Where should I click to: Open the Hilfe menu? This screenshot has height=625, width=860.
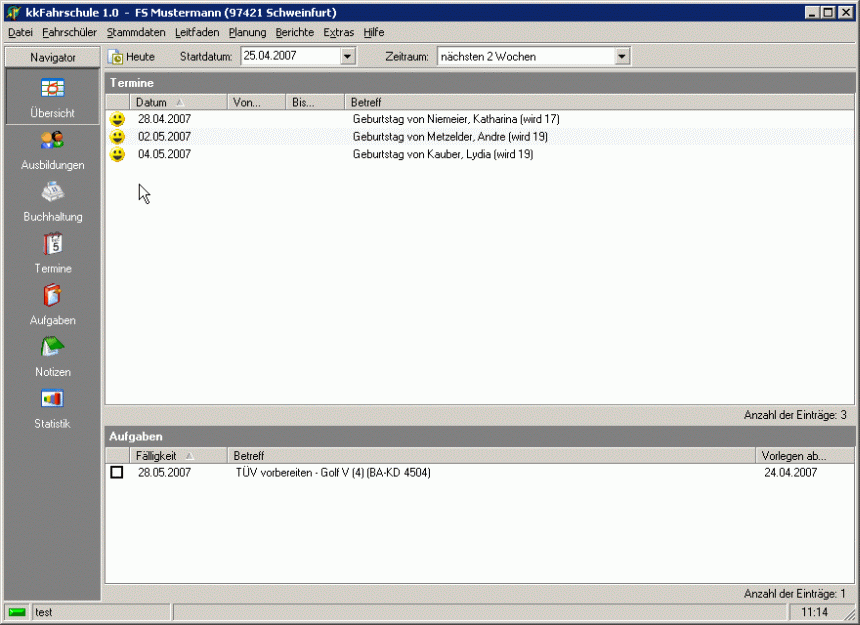coord(374,32)
